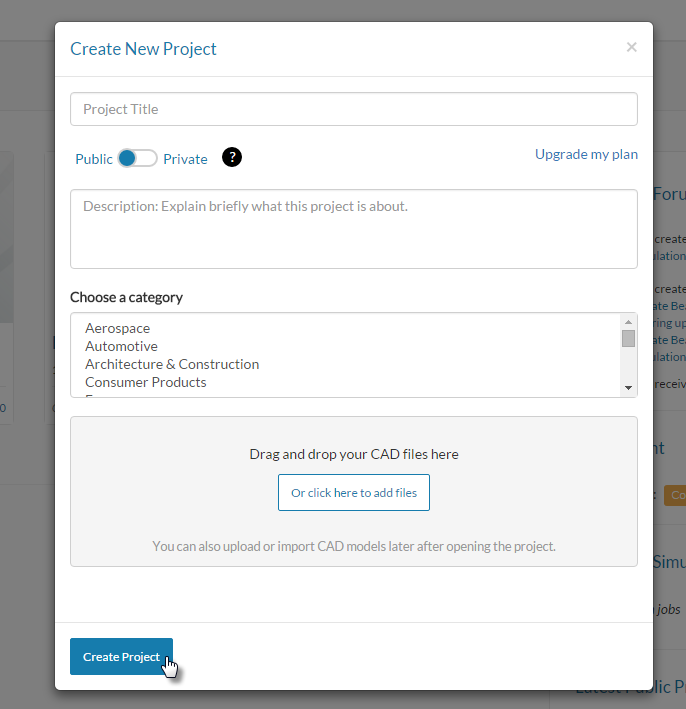Screen dimensions: 686x709
Task: Focus the Project Title field
Action: click(354, 109)
